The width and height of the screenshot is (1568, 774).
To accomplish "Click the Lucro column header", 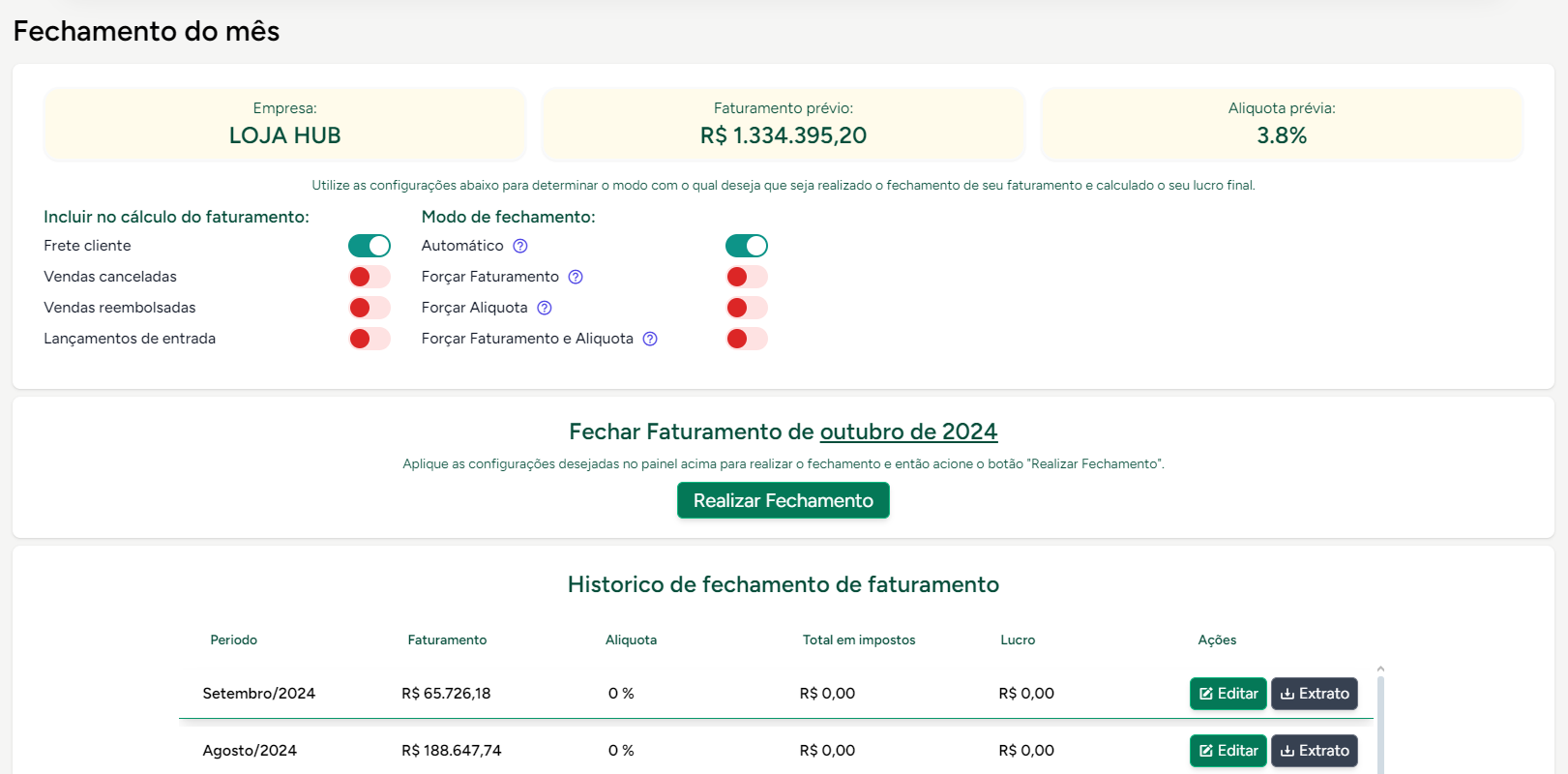I will pyautogui.click(x=1018, y=640).
